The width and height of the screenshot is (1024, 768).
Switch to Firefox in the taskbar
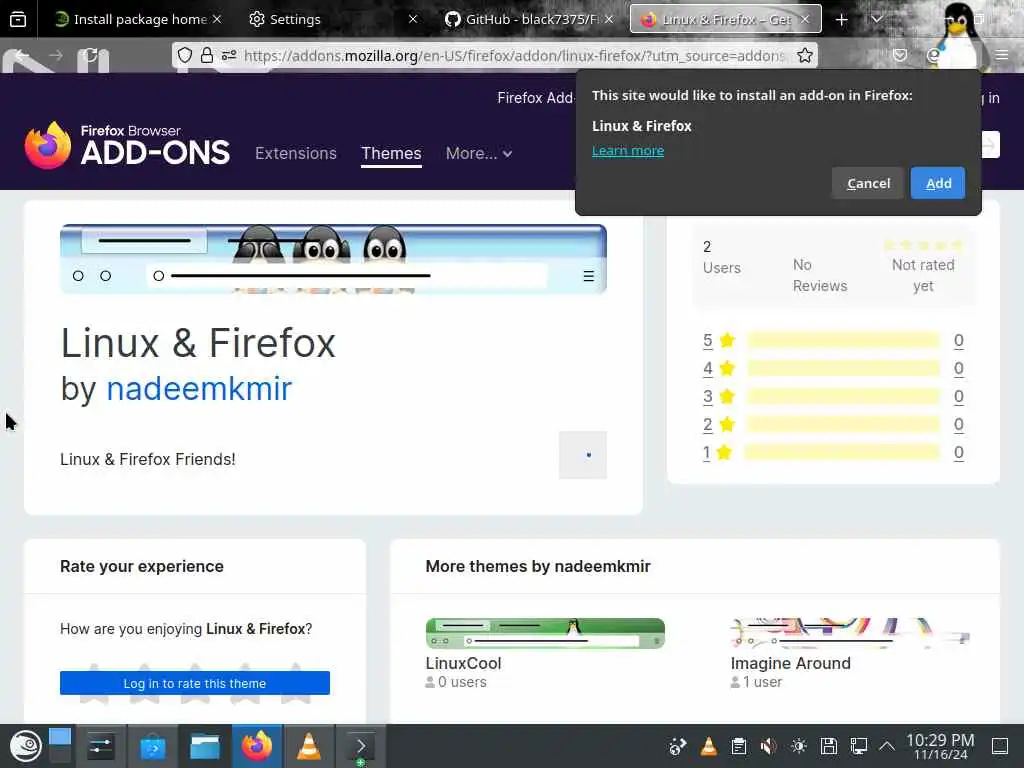pyautogui.click(x=257, y=746)
